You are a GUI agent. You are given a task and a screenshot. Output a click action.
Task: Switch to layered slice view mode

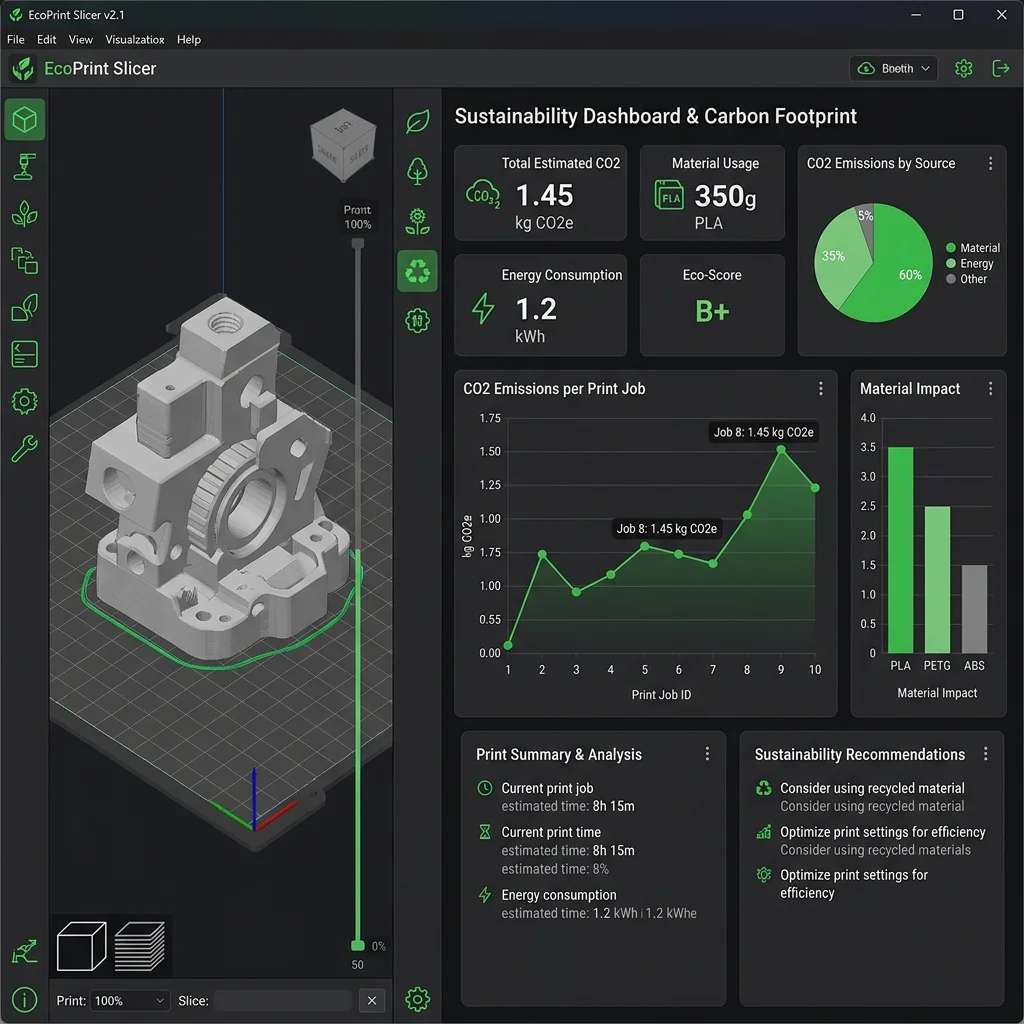click(140, 946)
